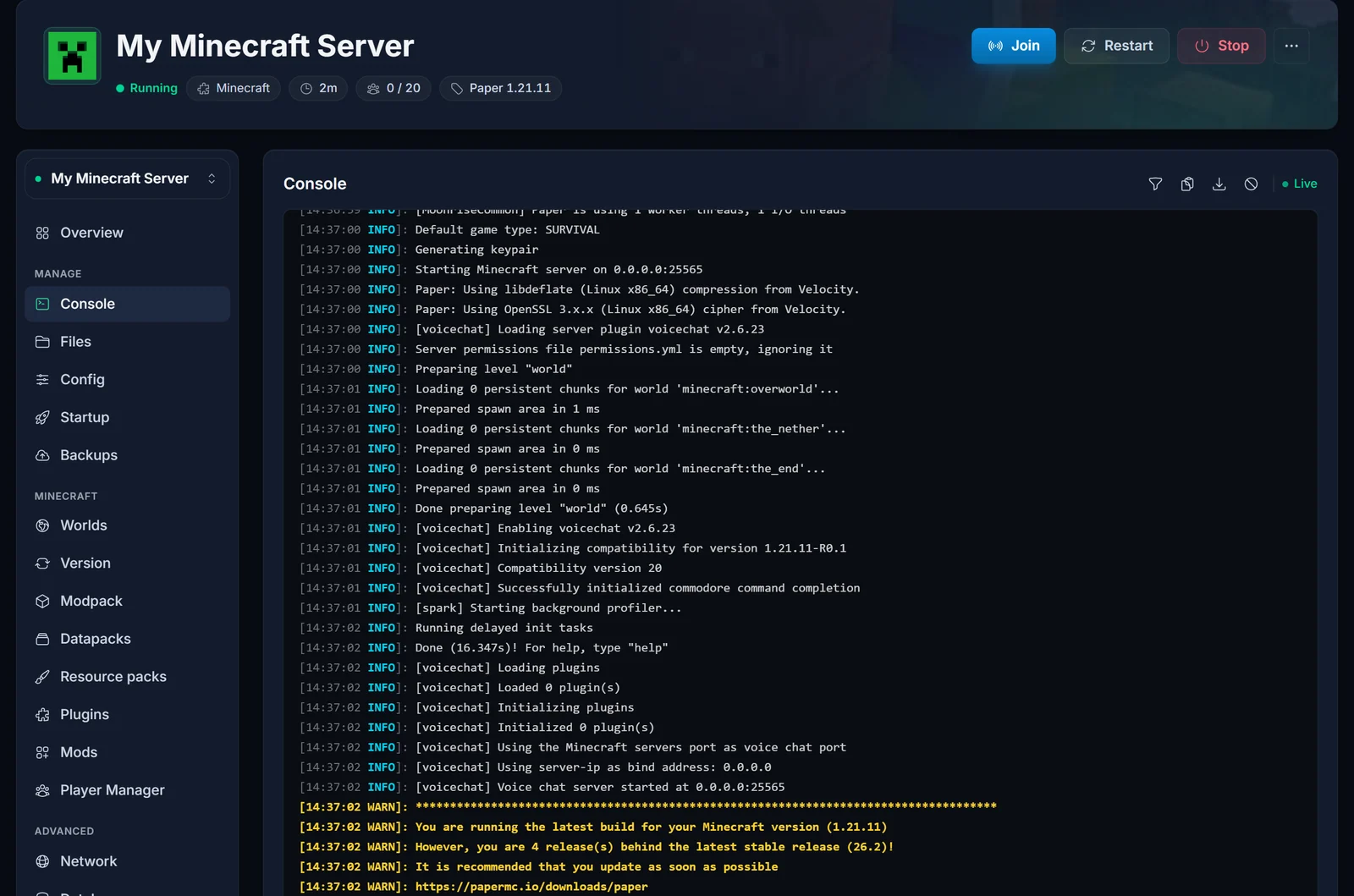
Task: Restart the Minecraft server
Action: point(1116,46)
